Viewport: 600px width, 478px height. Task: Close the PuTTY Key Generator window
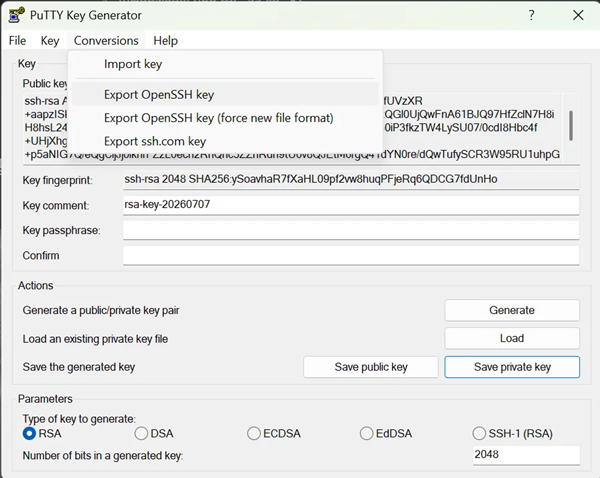click(578, 15)
